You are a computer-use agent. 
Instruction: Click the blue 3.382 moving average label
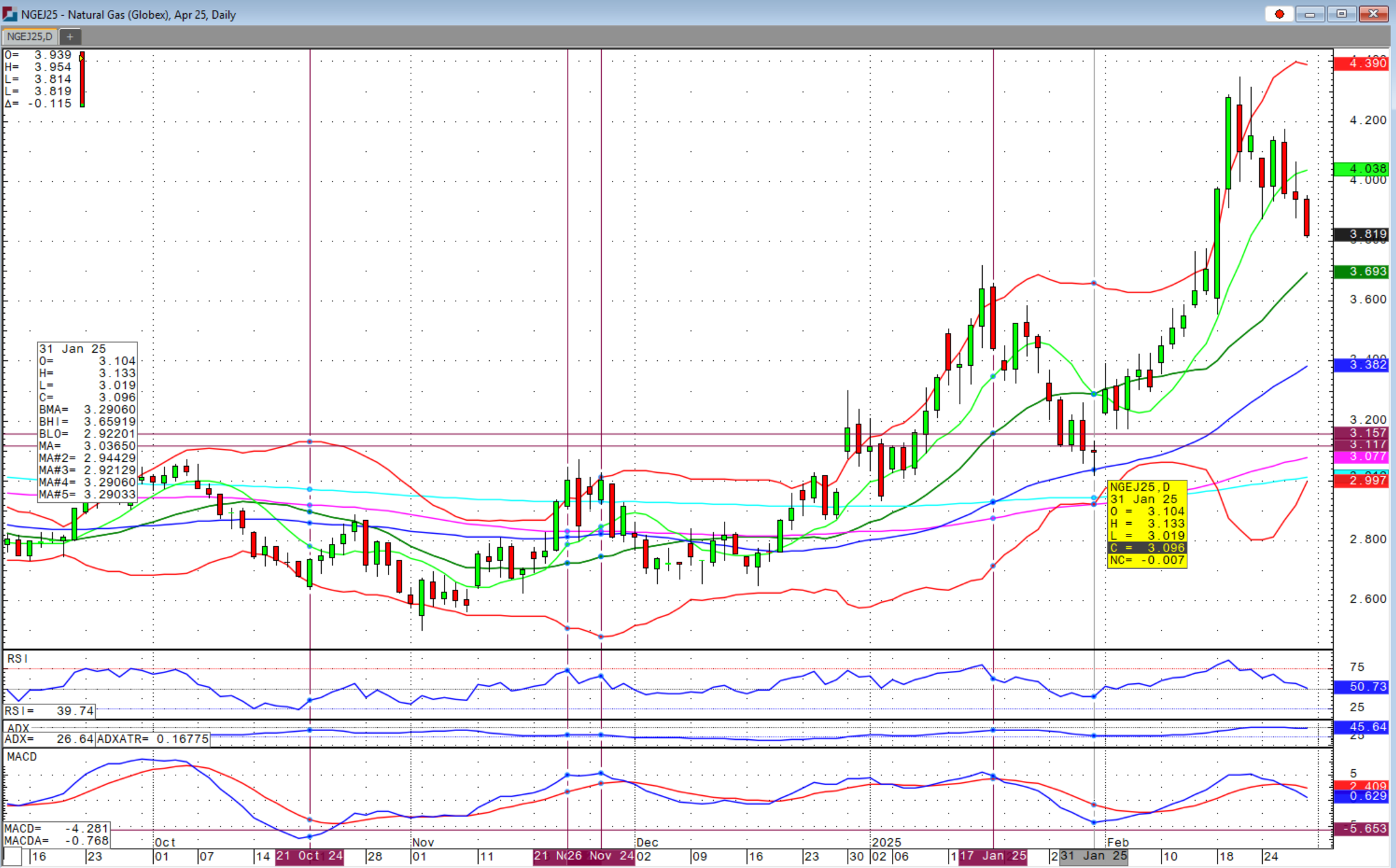(1361, 365)
